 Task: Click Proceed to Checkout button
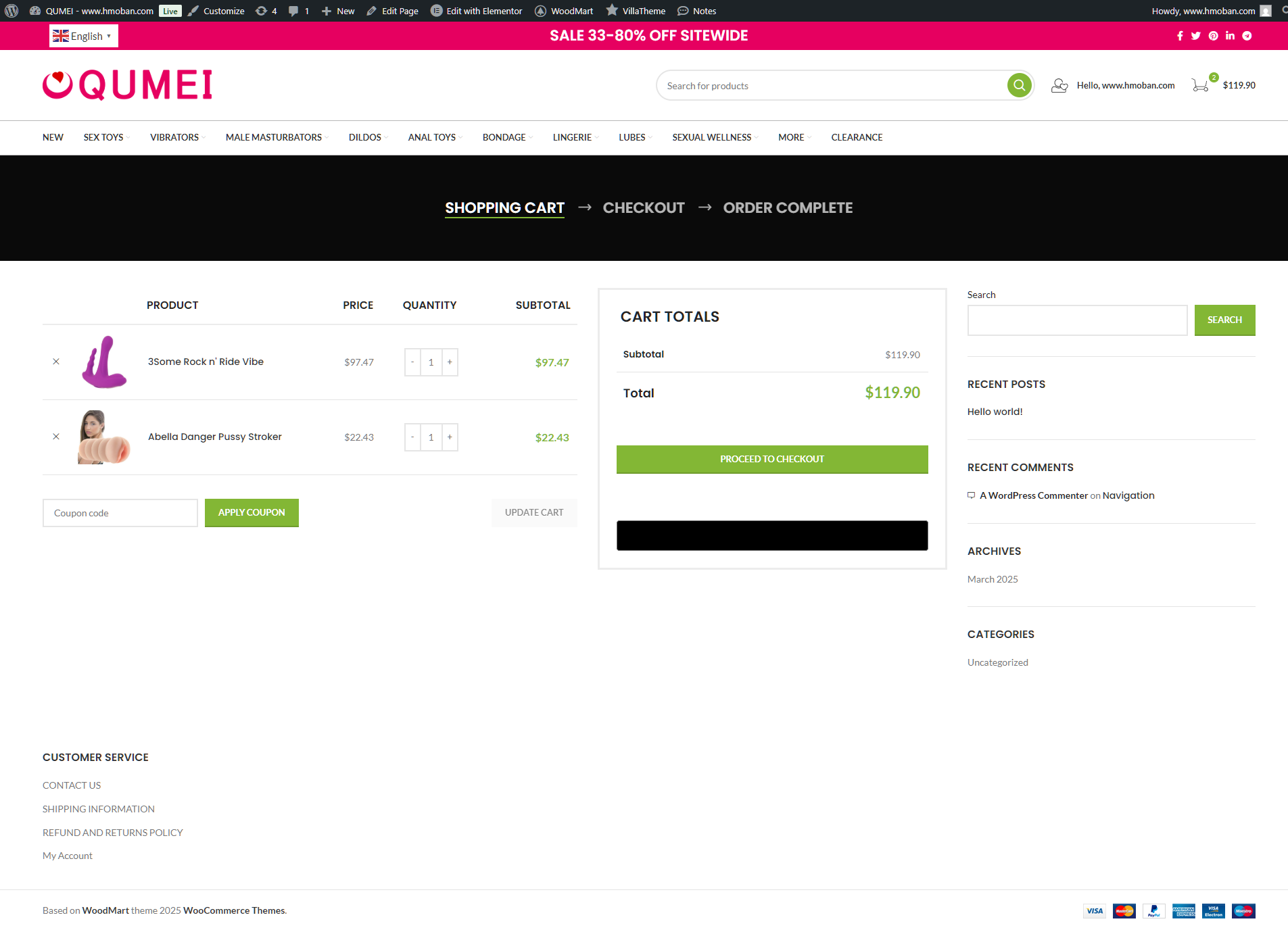click(x=771, y=459)
